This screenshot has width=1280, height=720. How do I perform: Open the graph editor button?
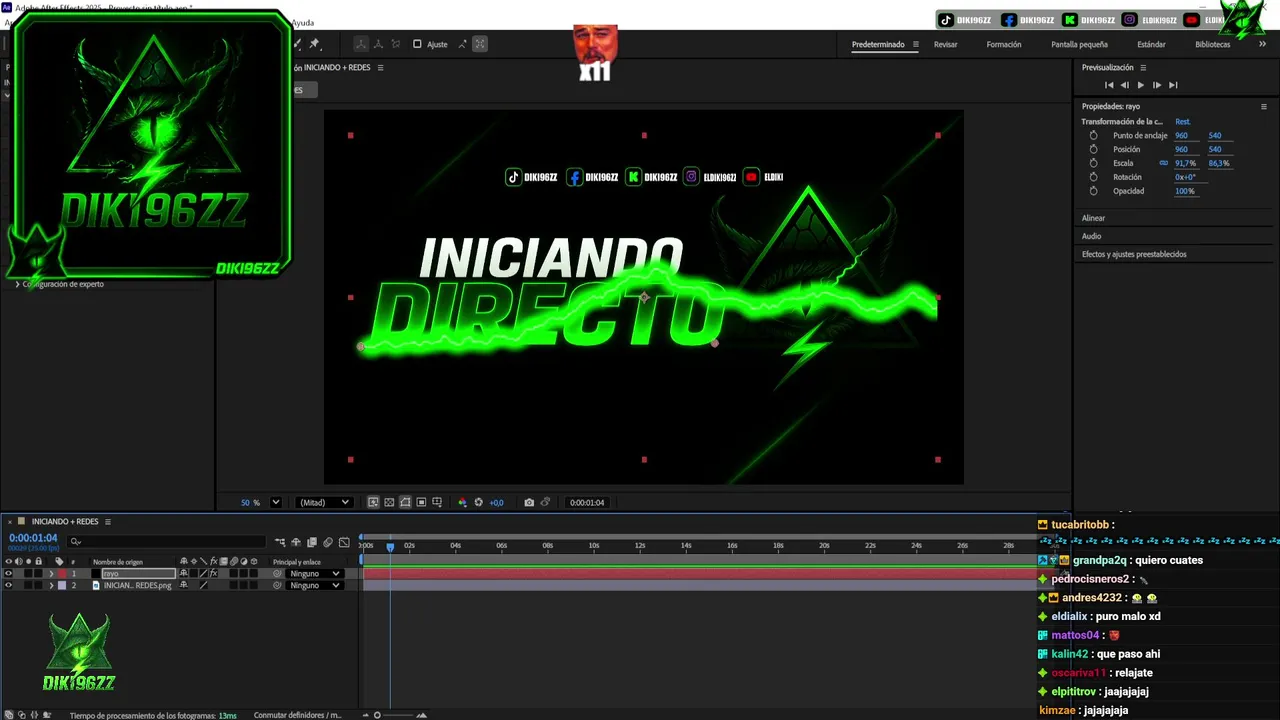344,542
